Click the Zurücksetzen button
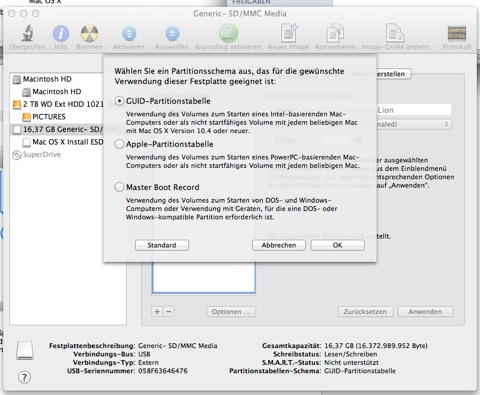The image size is (480, 395). (365, 312)
